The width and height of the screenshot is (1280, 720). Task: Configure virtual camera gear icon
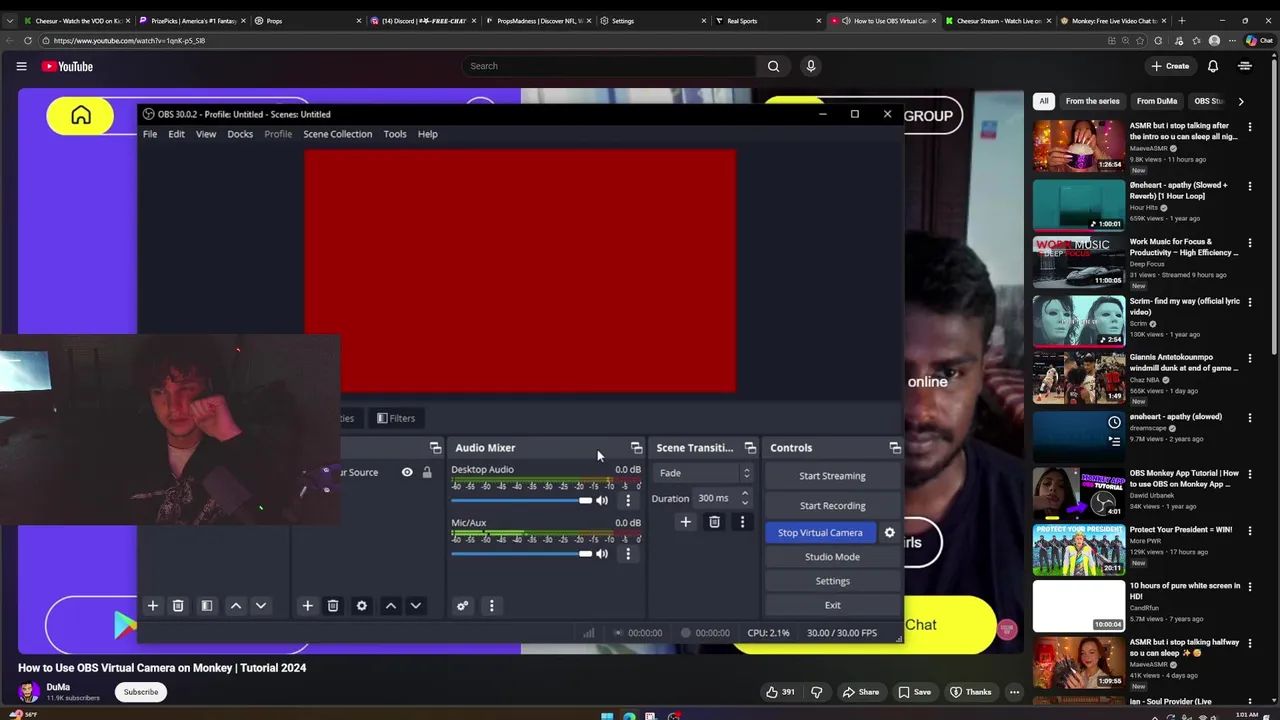[x=890, y=533]
